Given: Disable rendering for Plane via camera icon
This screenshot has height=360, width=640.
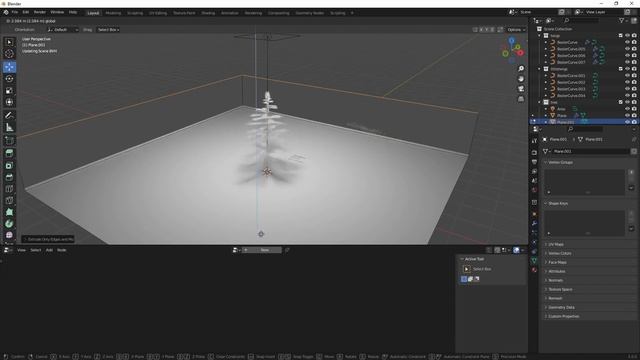Looking at the screenshot, I should pyautogui.click(x=634, y=116).
